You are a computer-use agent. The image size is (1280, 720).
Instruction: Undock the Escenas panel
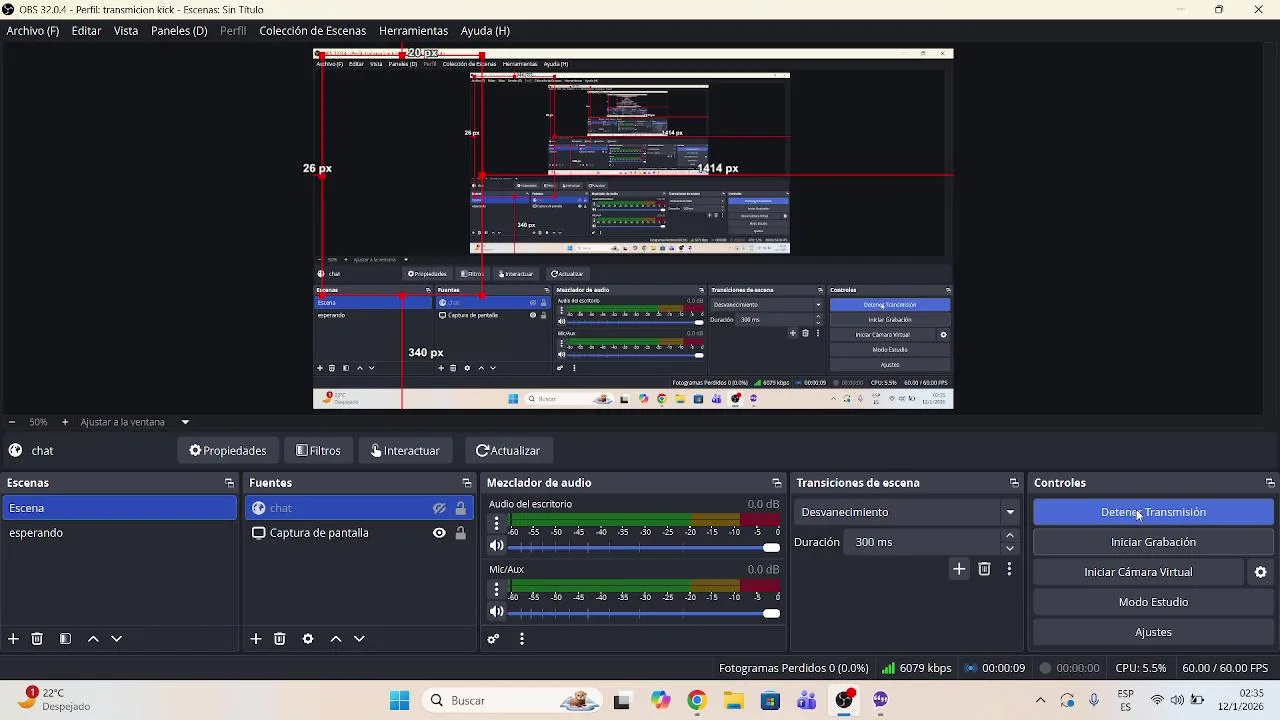pyautogui.click(x=229, y=483)
